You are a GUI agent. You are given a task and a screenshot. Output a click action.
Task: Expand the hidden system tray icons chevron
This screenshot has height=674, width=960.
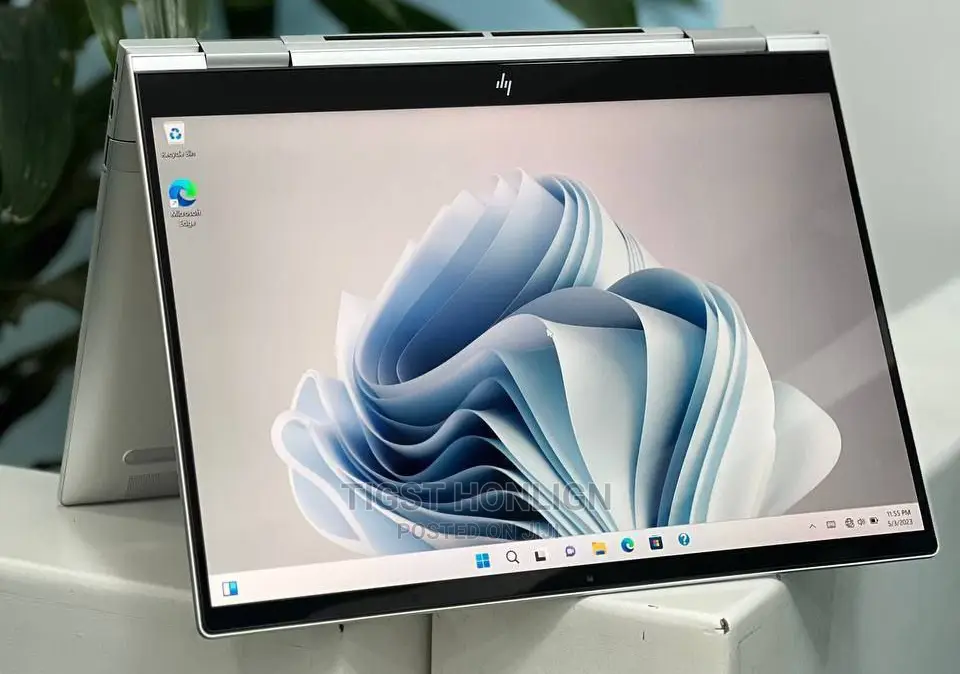812,525
